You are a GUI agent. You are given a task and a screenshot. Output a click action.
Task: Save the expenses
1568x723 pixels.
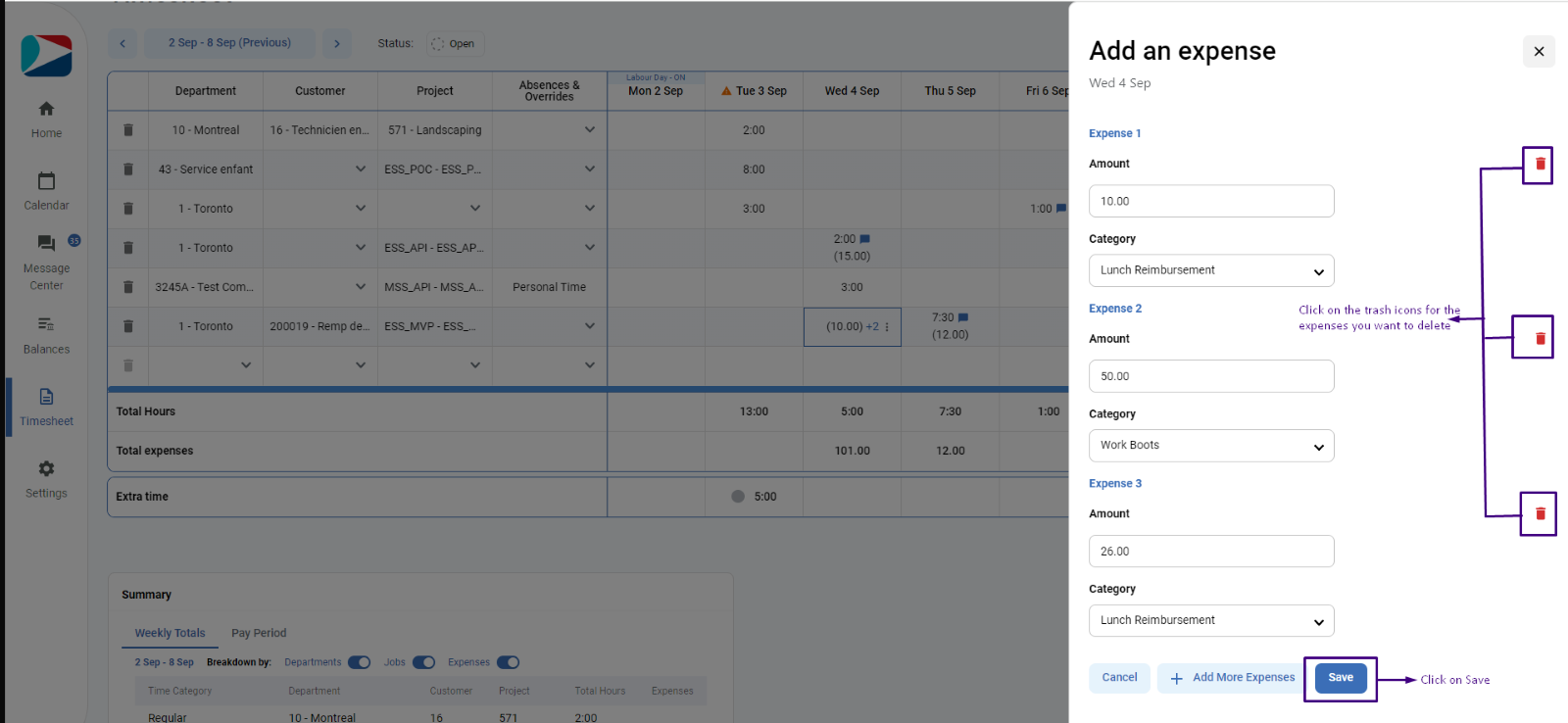[1341, 678]
